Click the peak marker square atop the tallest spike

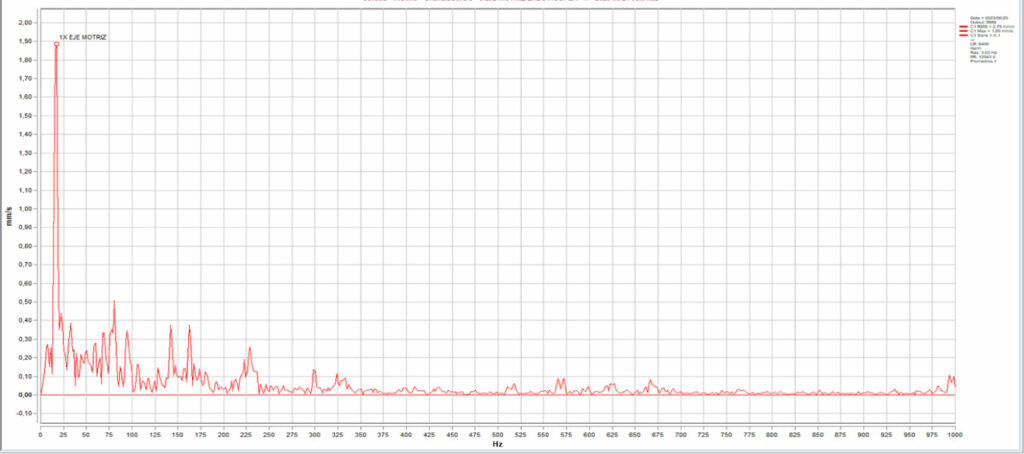[57, 44]
